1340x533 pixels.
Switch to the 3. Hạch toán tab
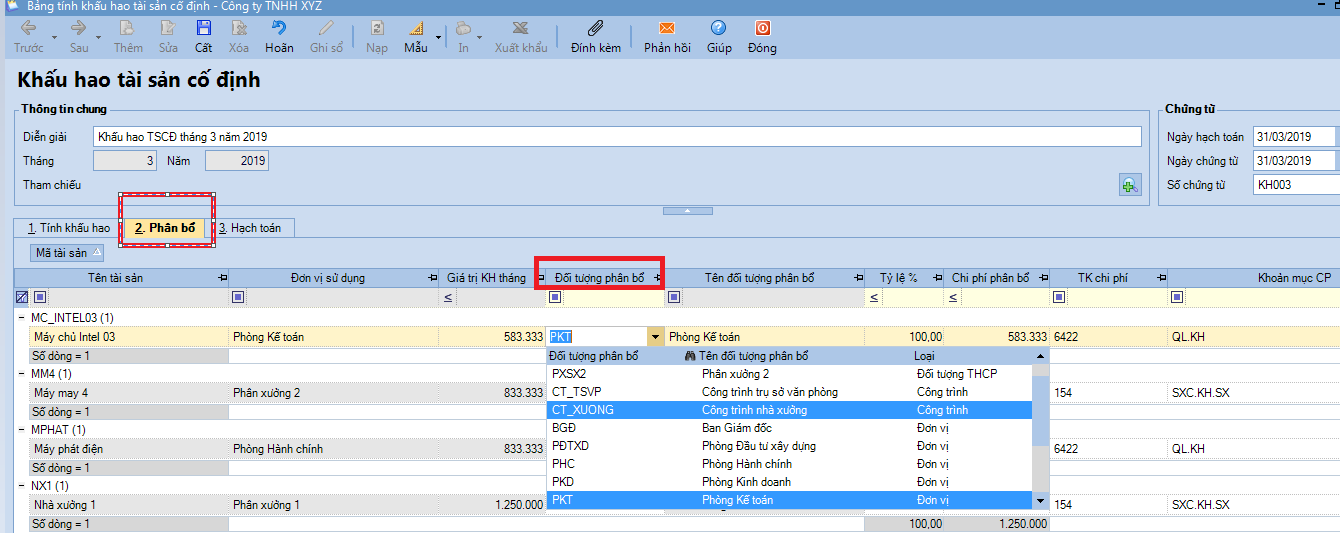pos(251,228)
